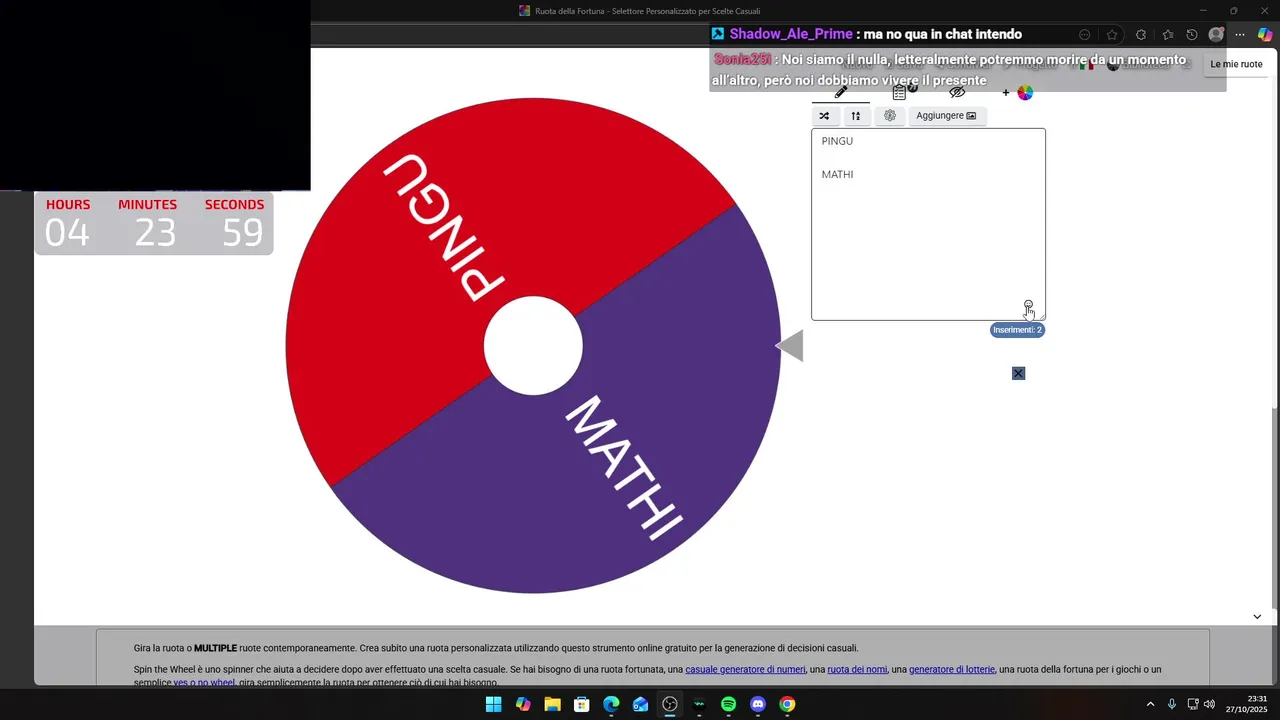Open Google Chrome from the taskbar
The image size is (1280, 720).
tap(788, 704)
